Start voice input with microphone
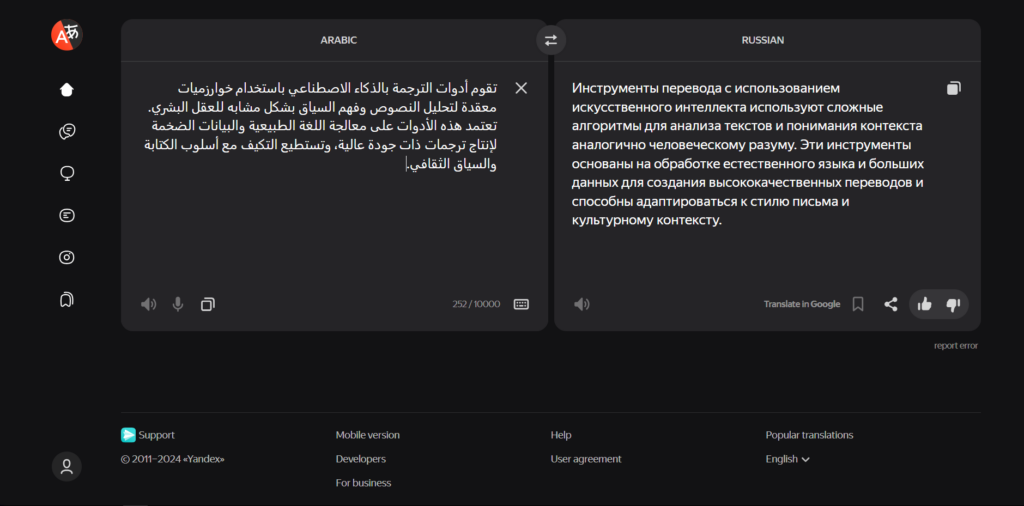Viewport: 1024px width, 506px height. pyautogui.click(x=178, y=304)
